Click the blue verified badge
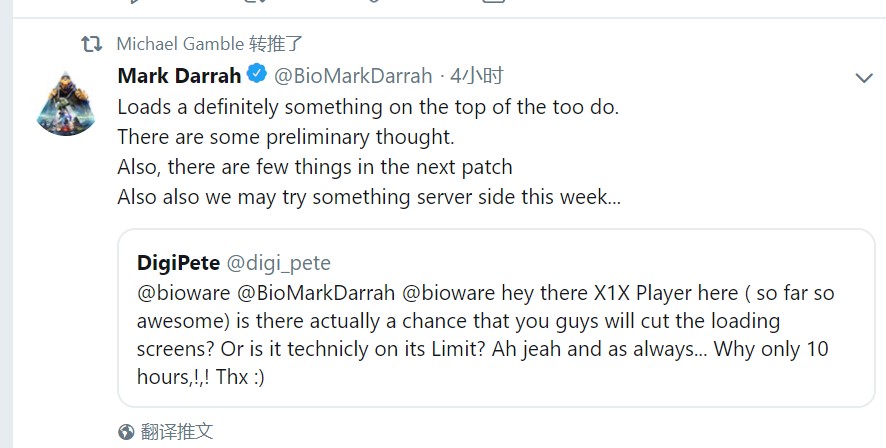The image size is (886, 448). tap(257, 75)
